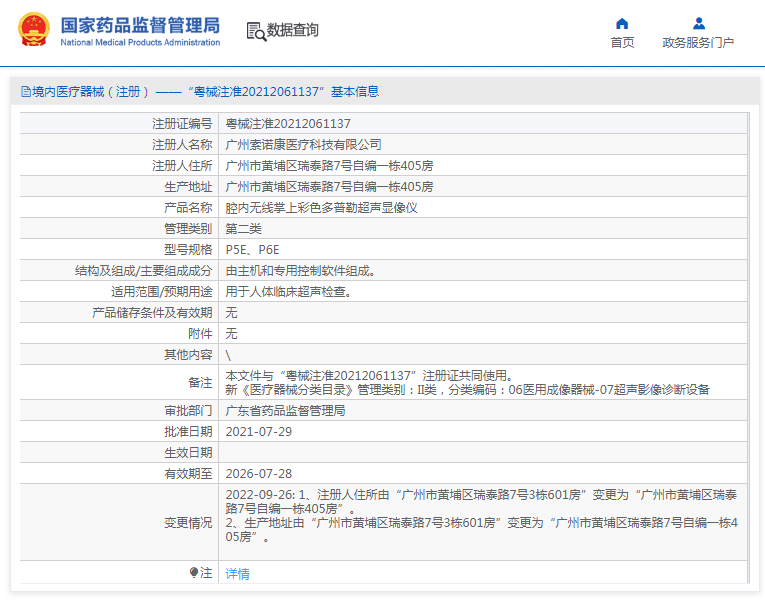Click the registrant name 广州索诺康医疗科技有限公司
765x606 pixels.
303,145
